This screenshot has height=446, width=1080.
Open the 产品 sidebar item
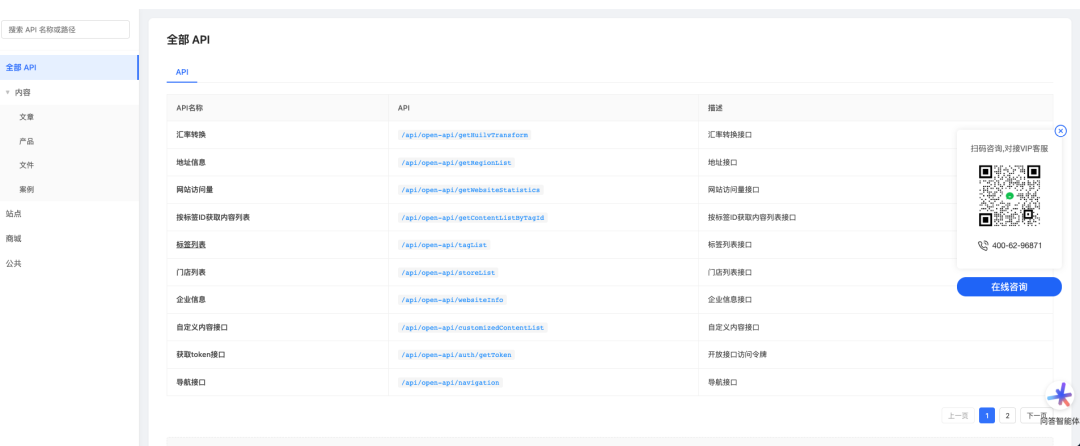point(27,141)
